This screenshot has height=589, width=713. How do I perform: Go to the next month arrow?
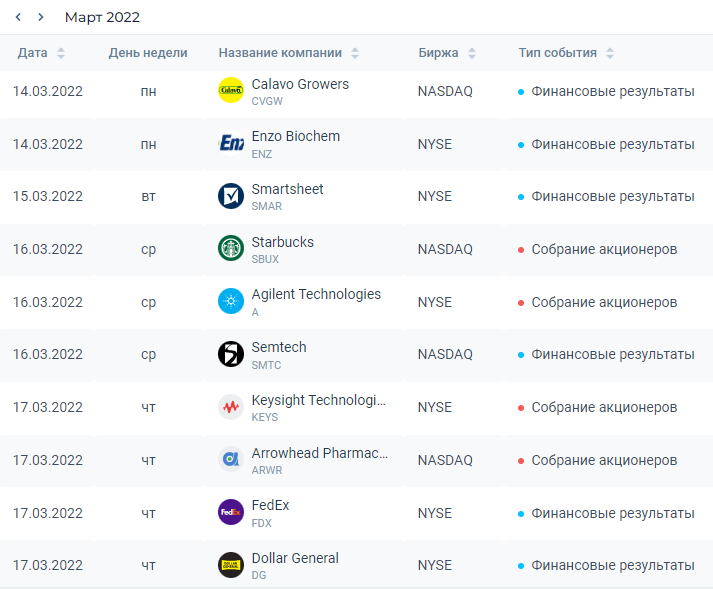[40, 17]
